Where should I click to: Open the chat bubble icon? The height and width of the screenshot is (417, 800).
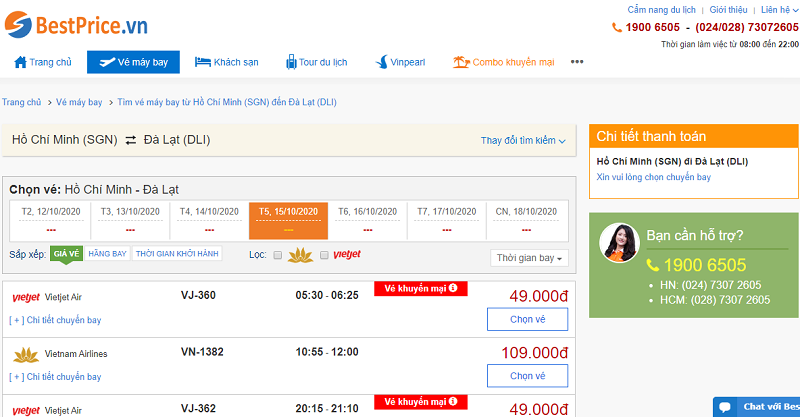[x=724, y=407]
